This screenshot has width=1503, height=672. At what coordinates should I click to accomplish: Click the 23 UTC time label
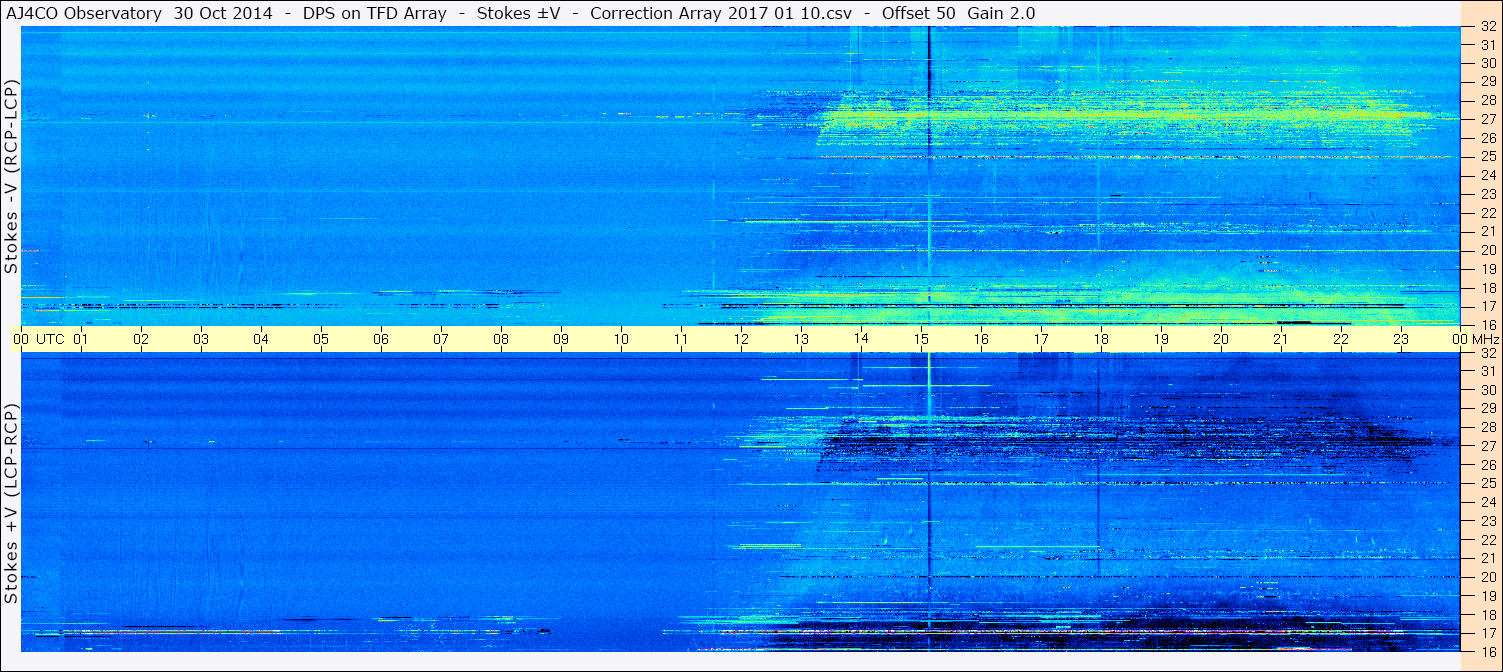[1401, 339]
